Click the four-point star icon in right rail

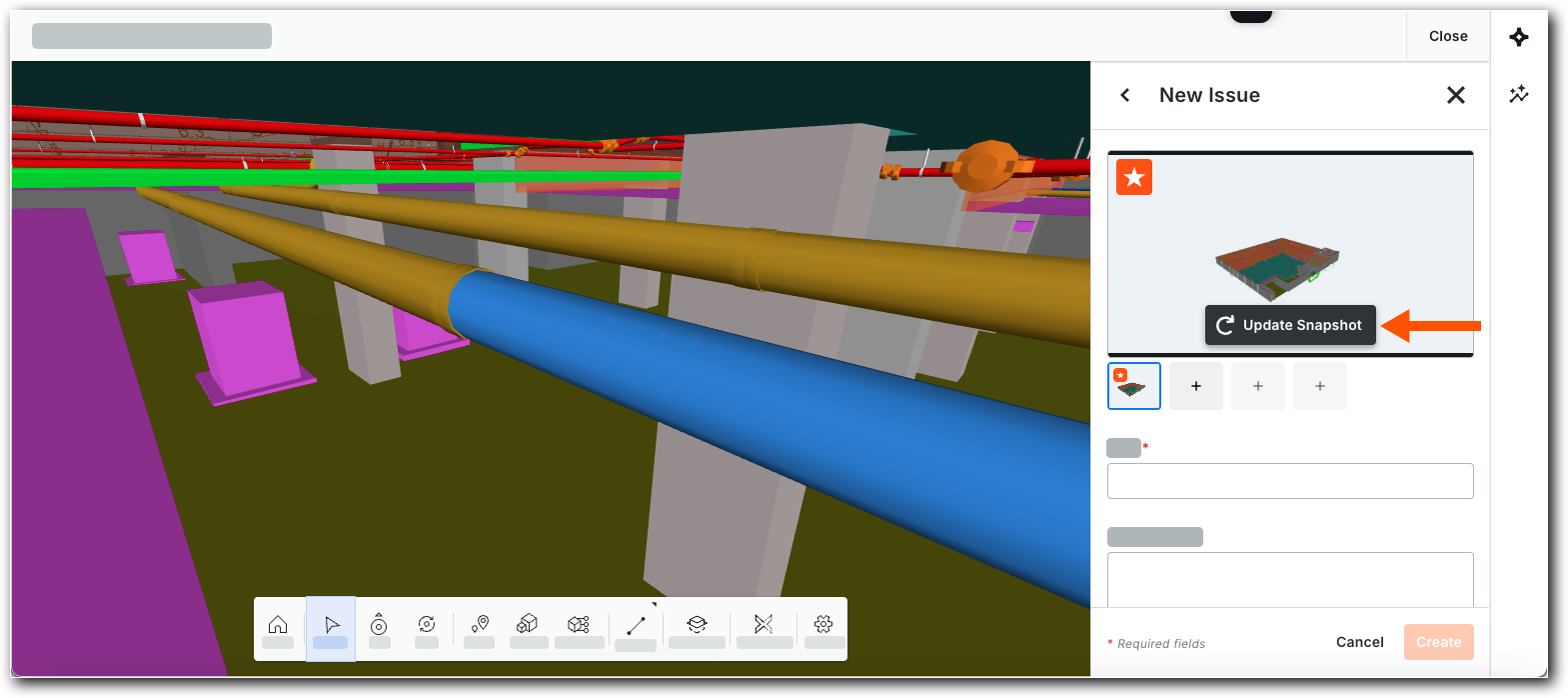point(1519,37)
